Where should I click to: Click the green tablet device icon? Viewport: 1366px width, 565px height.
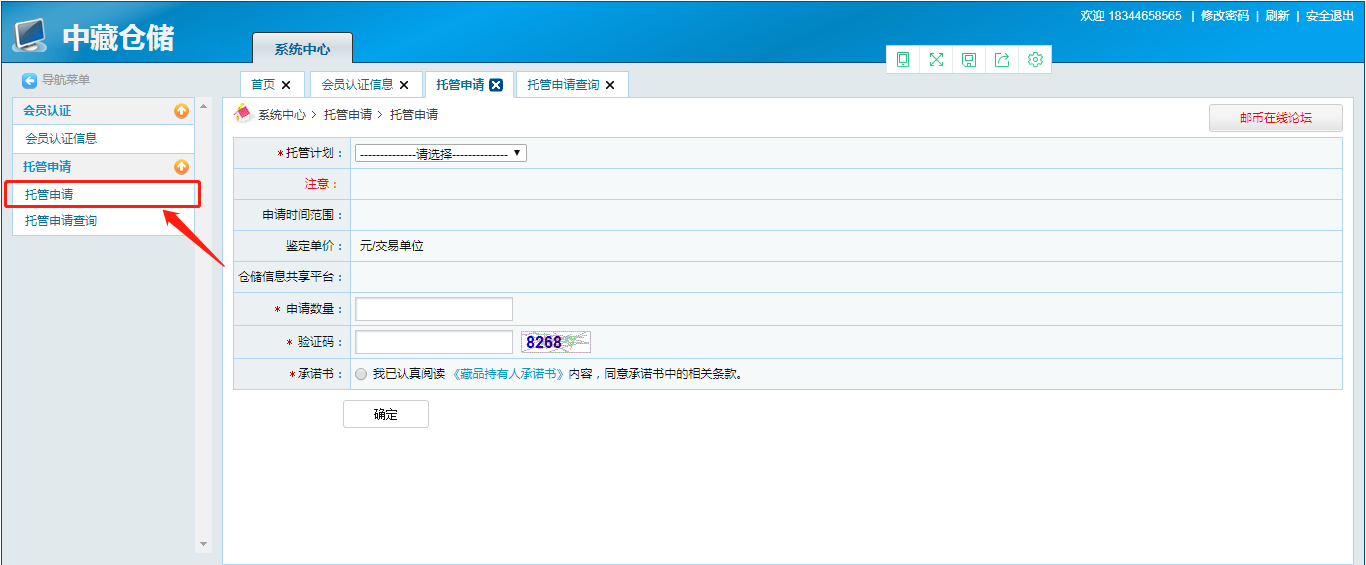903,60
